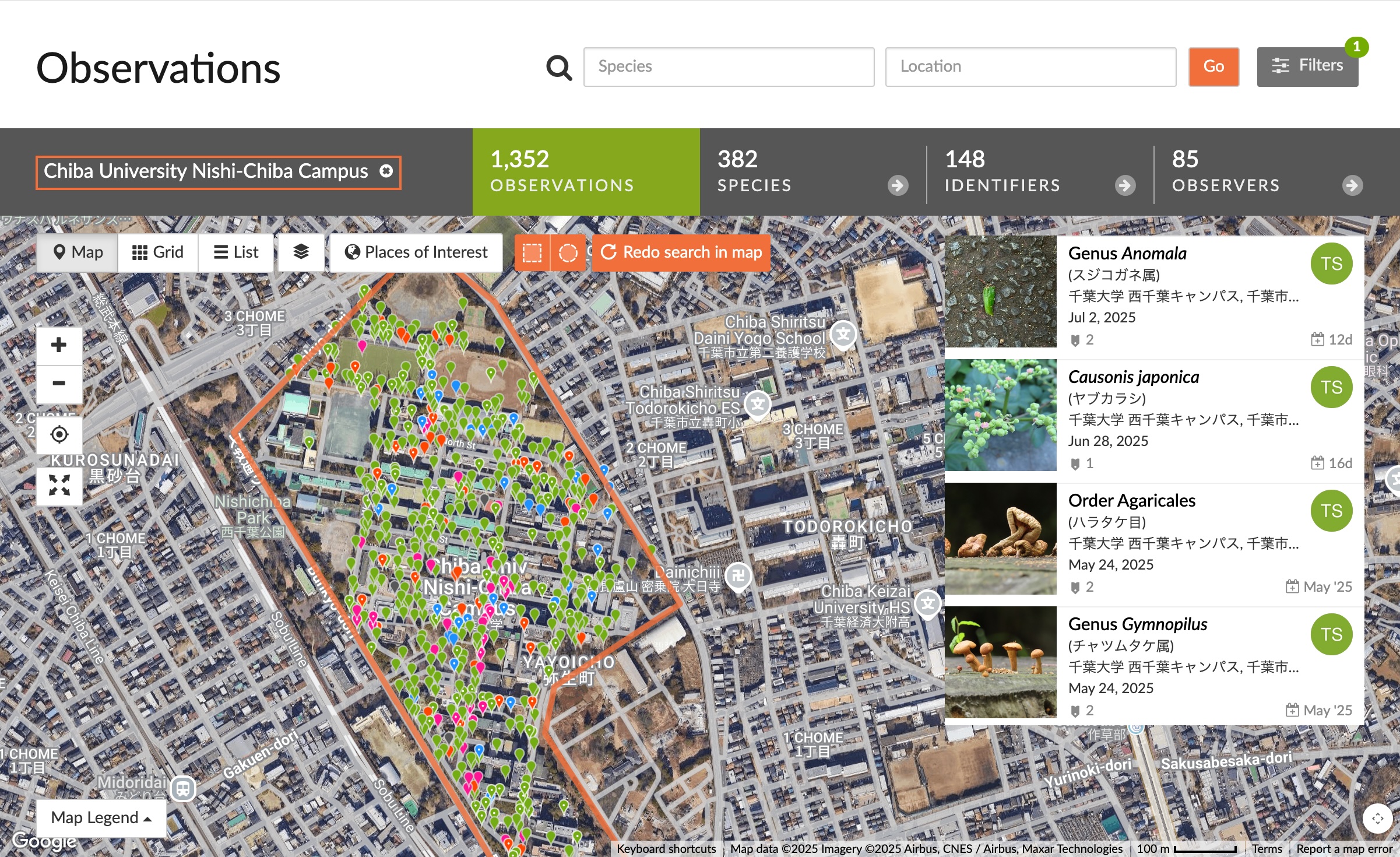1400x857 pixels.
Task: Switch to List view
Action: pyautogui.click(x=235, y=252)
